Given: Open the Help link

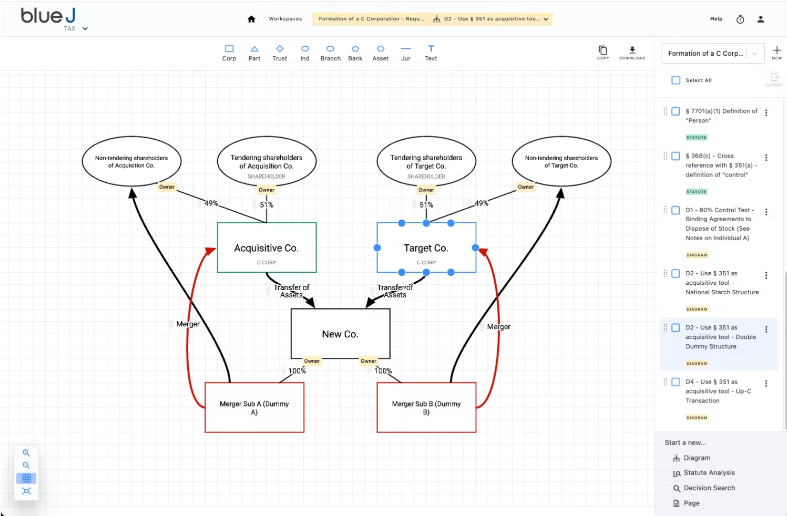Looking at the screenshot, I should pos(716,19).
